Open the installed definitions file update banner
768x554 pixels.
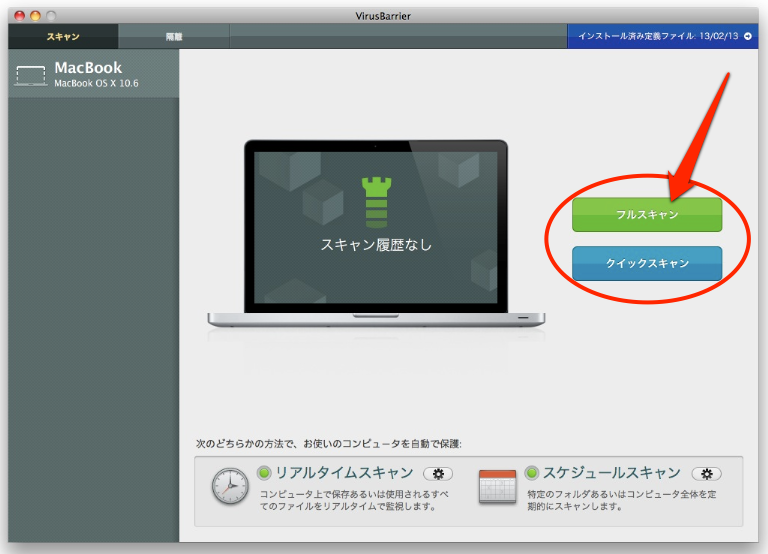662,36
